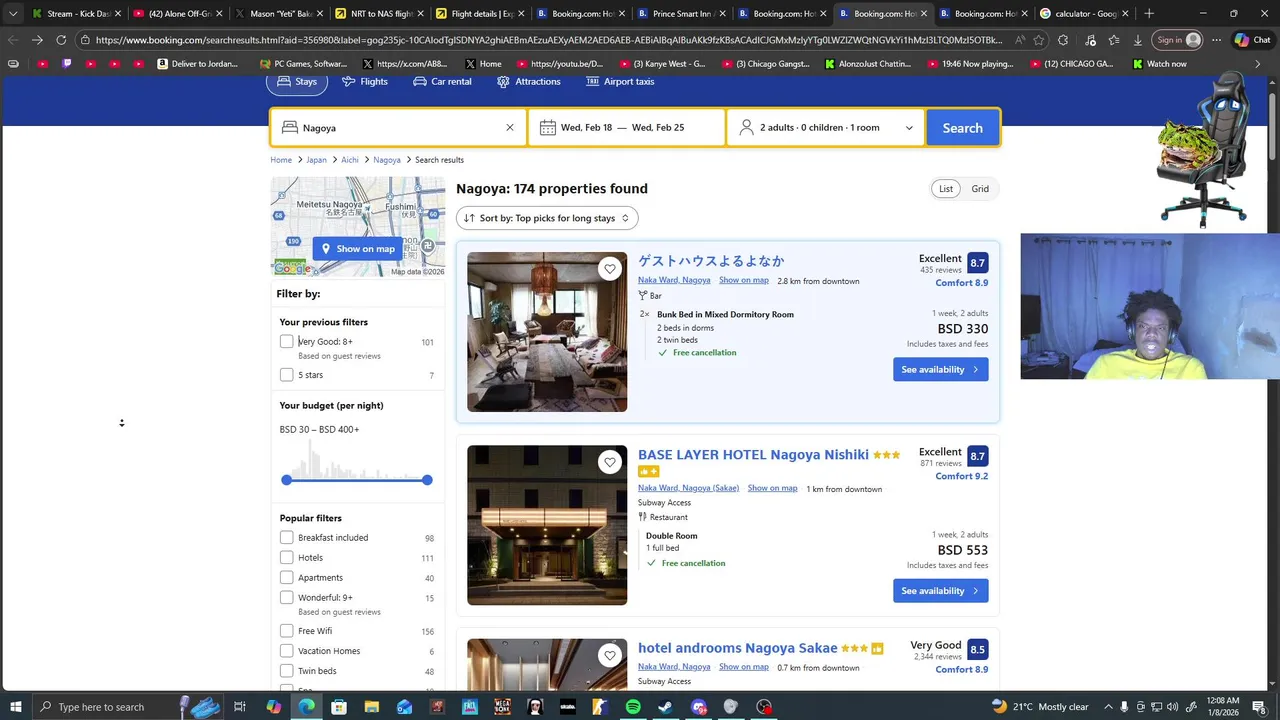Viewport: 1280px width, 720px height.
Task: Open the hotel androoms Nagoya Sakae title link
Action: point(738,648)
